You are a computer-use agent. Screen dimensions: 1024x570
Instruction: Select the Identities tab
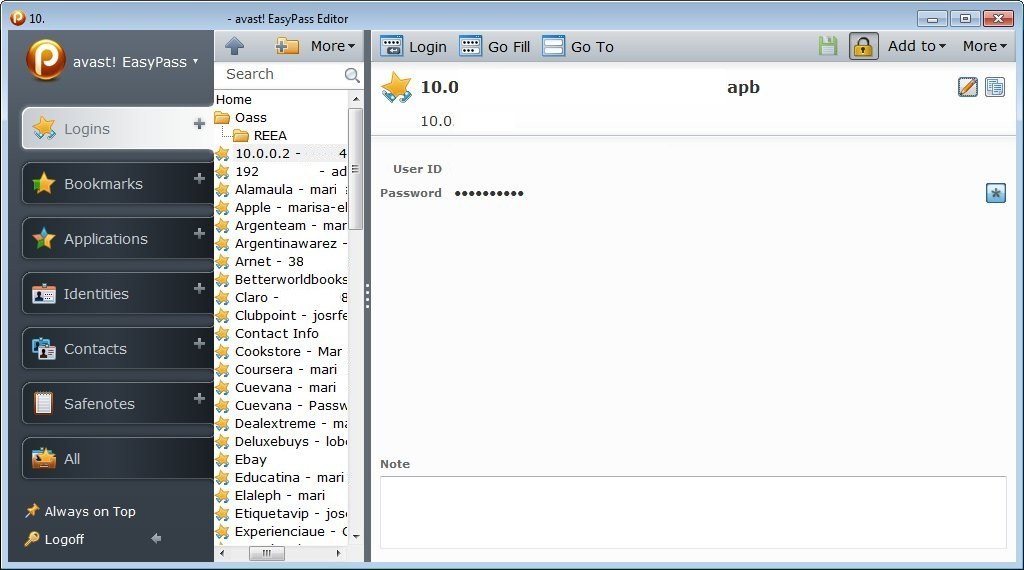click(118, 293)
